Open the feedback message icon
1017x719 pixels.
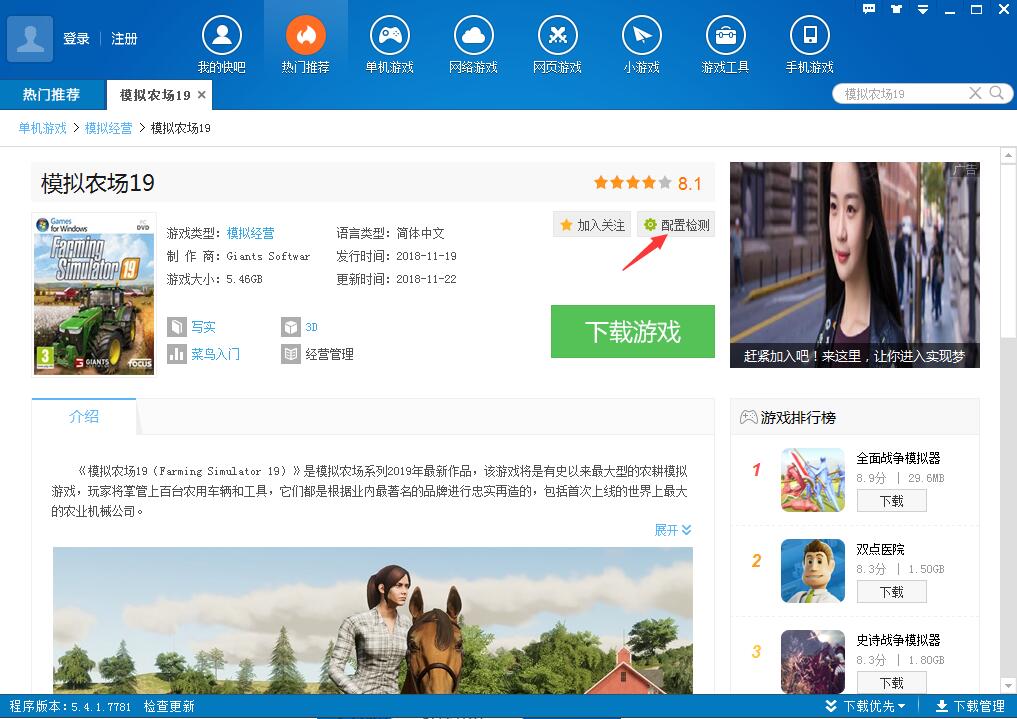tap(869, 9)
